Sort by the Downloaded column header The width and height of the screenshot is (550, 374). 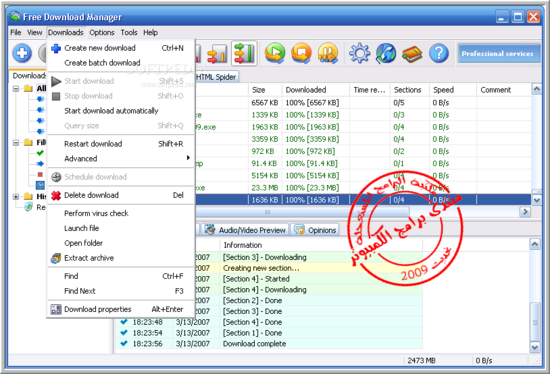(x=315, y=90)
